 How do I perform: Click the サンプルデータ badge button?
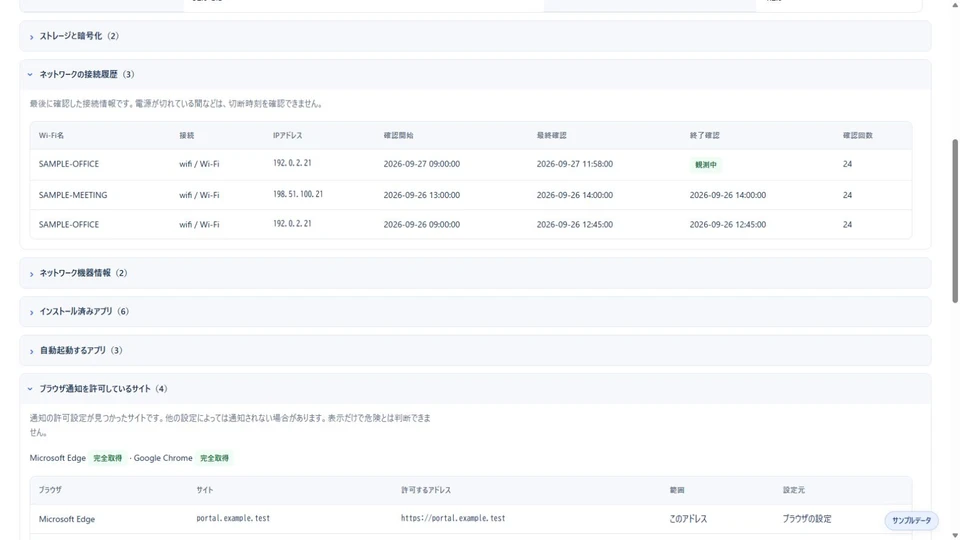[911, 520]
